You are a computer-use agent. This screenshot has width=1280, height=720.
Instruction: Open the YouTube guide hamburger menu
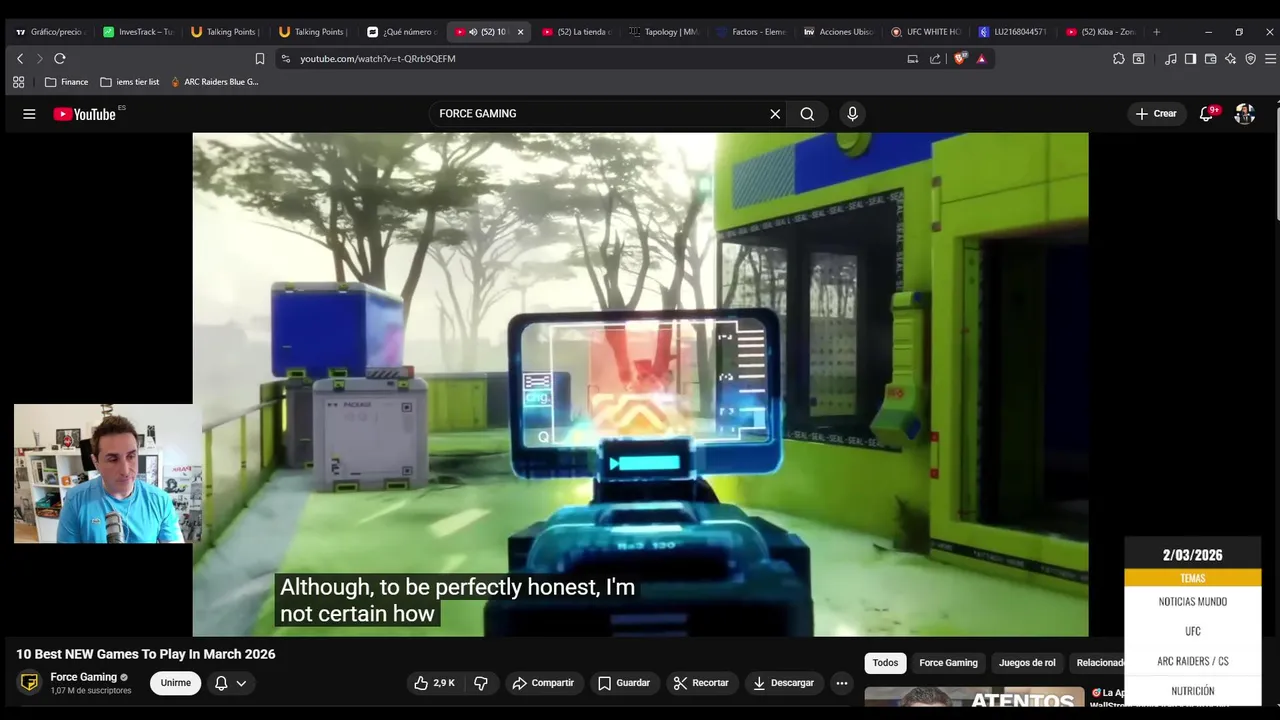coord(29,114)
